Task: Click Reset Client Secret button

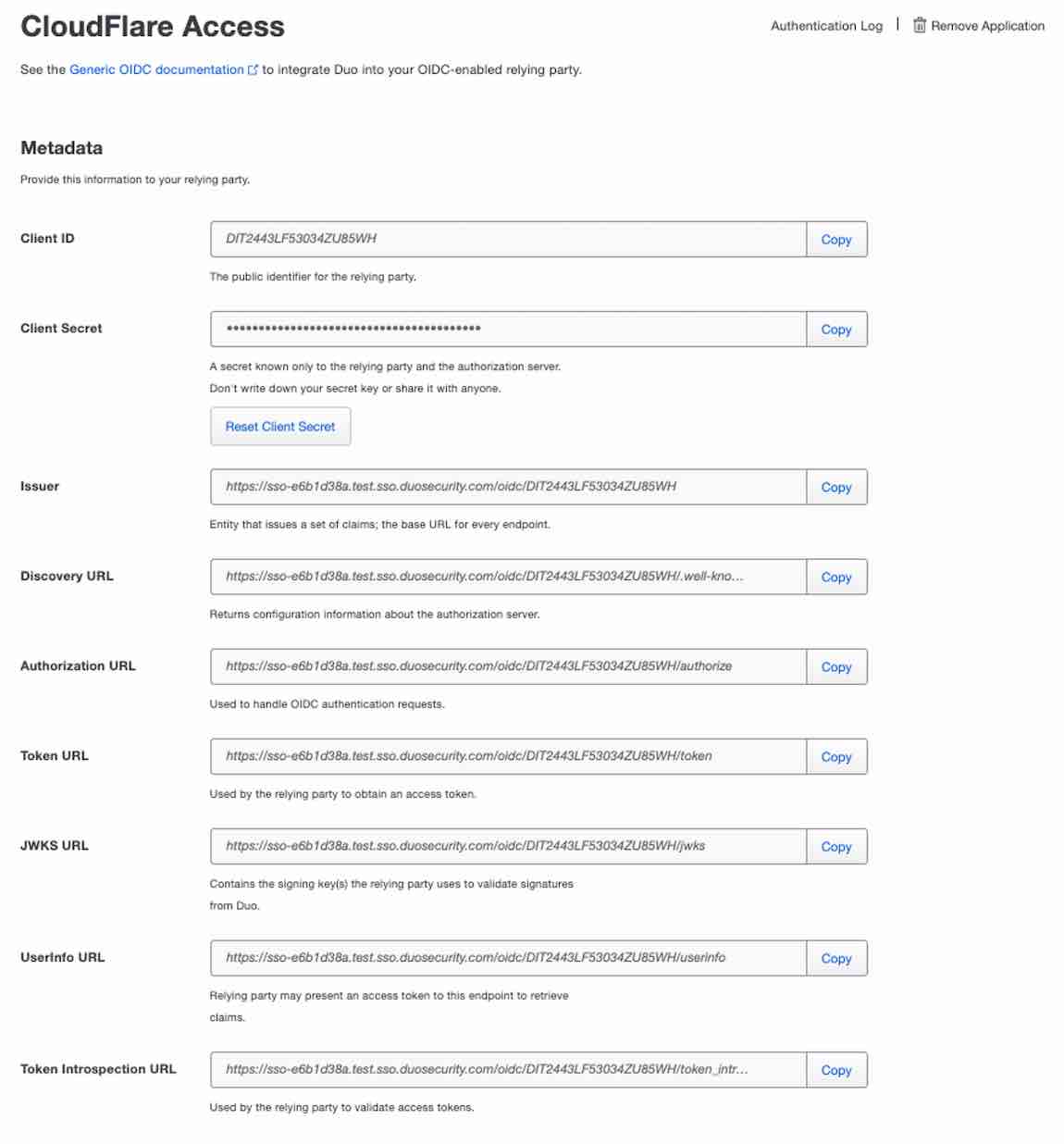Action: point(280,427)
